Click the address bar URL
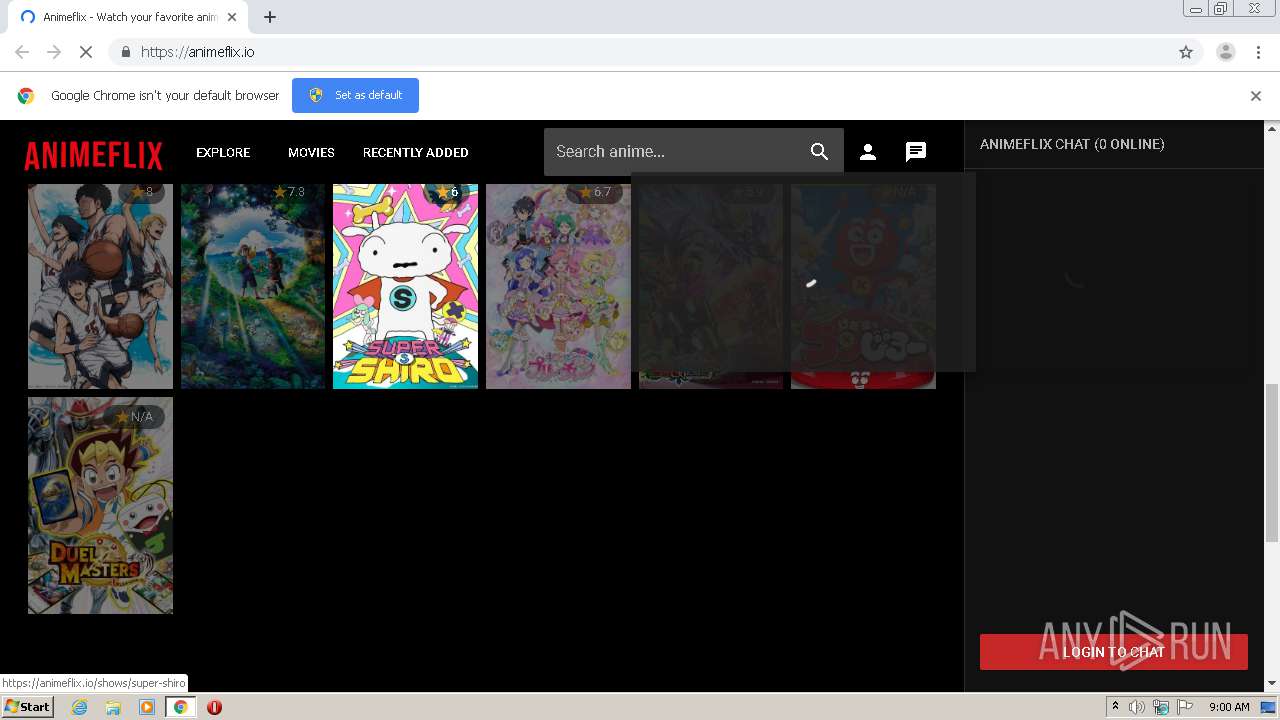 click(x=198, y=52)
